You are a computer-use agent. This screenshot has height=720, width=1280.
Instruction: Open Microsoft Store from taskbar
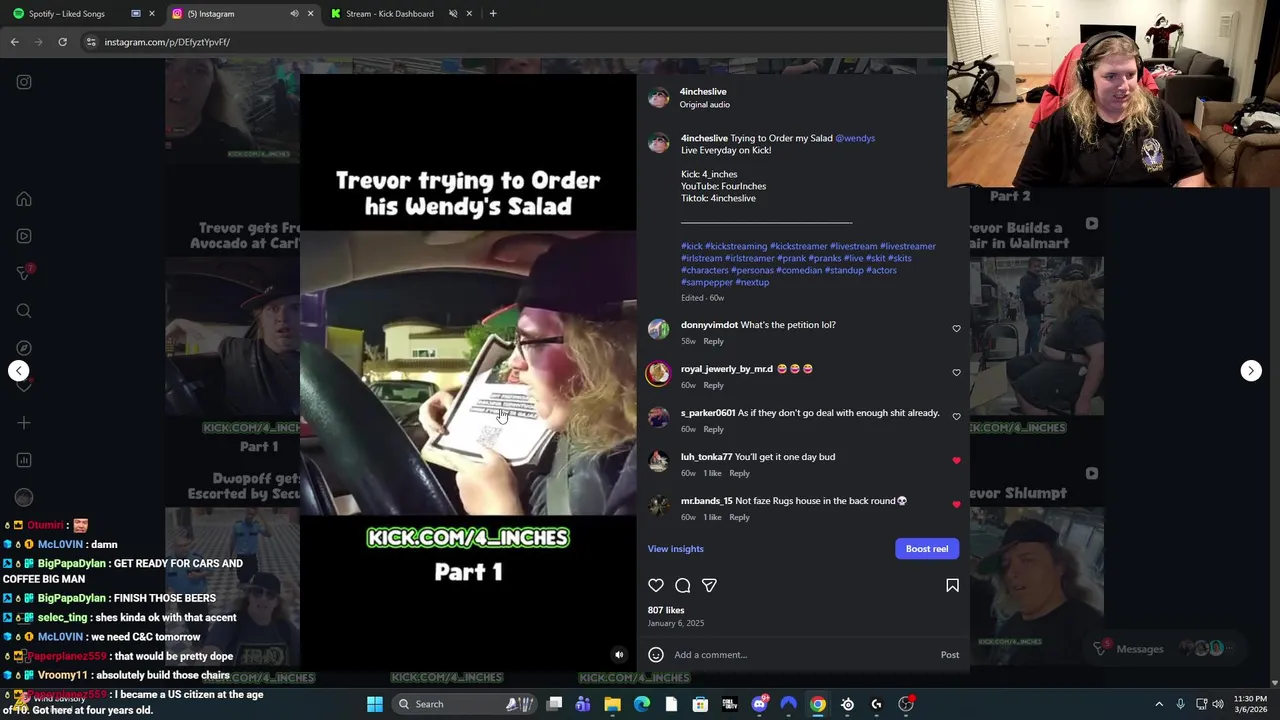click(700, 704)
